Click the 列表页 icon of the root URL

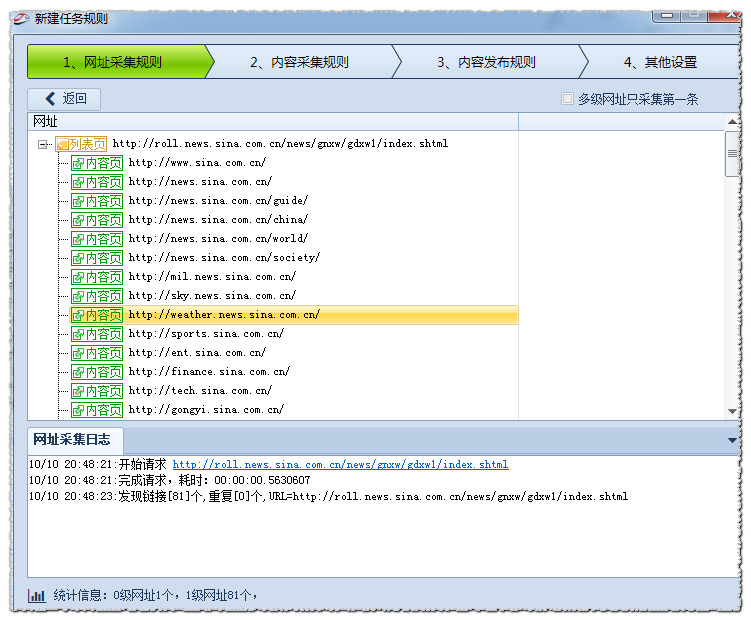(x=81, y=144)
